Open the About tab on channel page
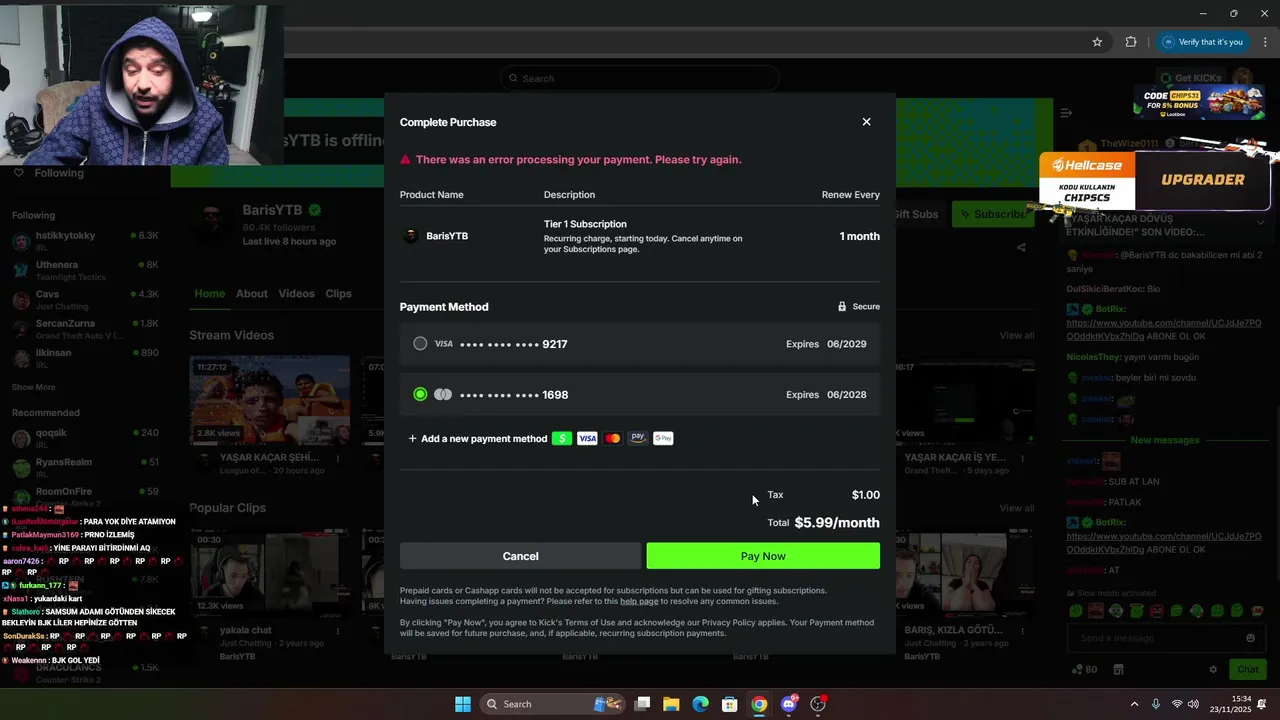 coord(252,294)
